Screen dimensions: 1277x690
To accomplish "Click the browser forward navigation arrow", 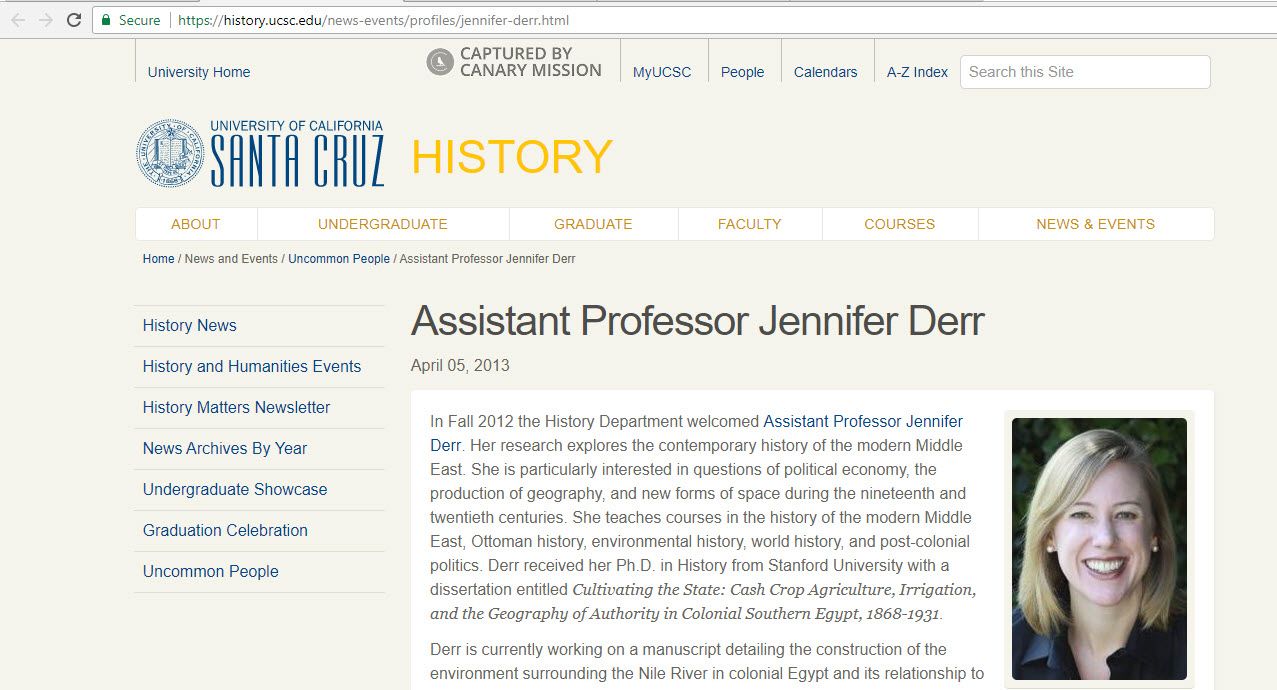I will click(x=43, y=18).
